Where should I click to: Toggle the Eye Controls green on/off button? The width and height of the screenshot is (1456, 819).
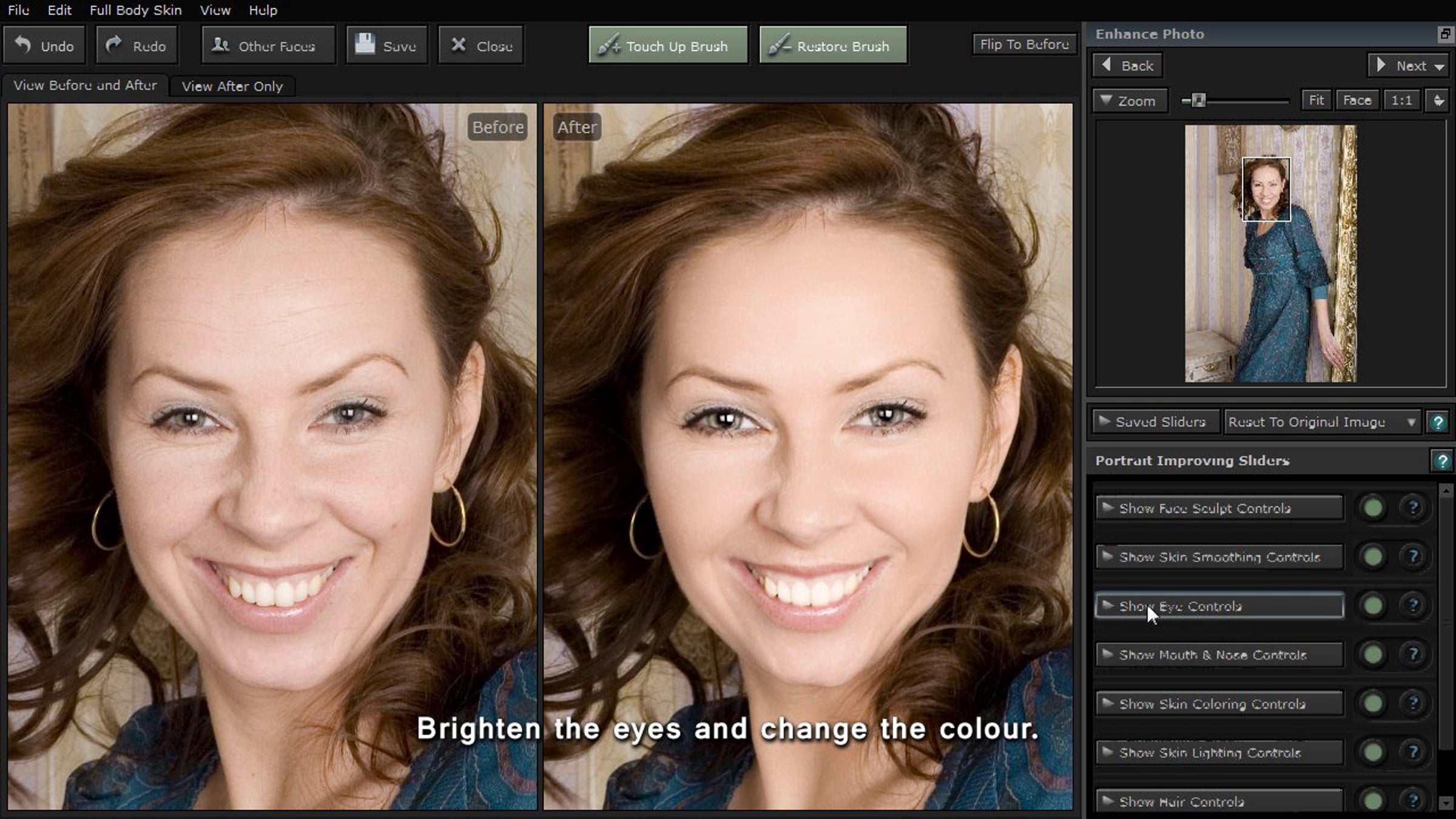click(x=1373, y=605)
